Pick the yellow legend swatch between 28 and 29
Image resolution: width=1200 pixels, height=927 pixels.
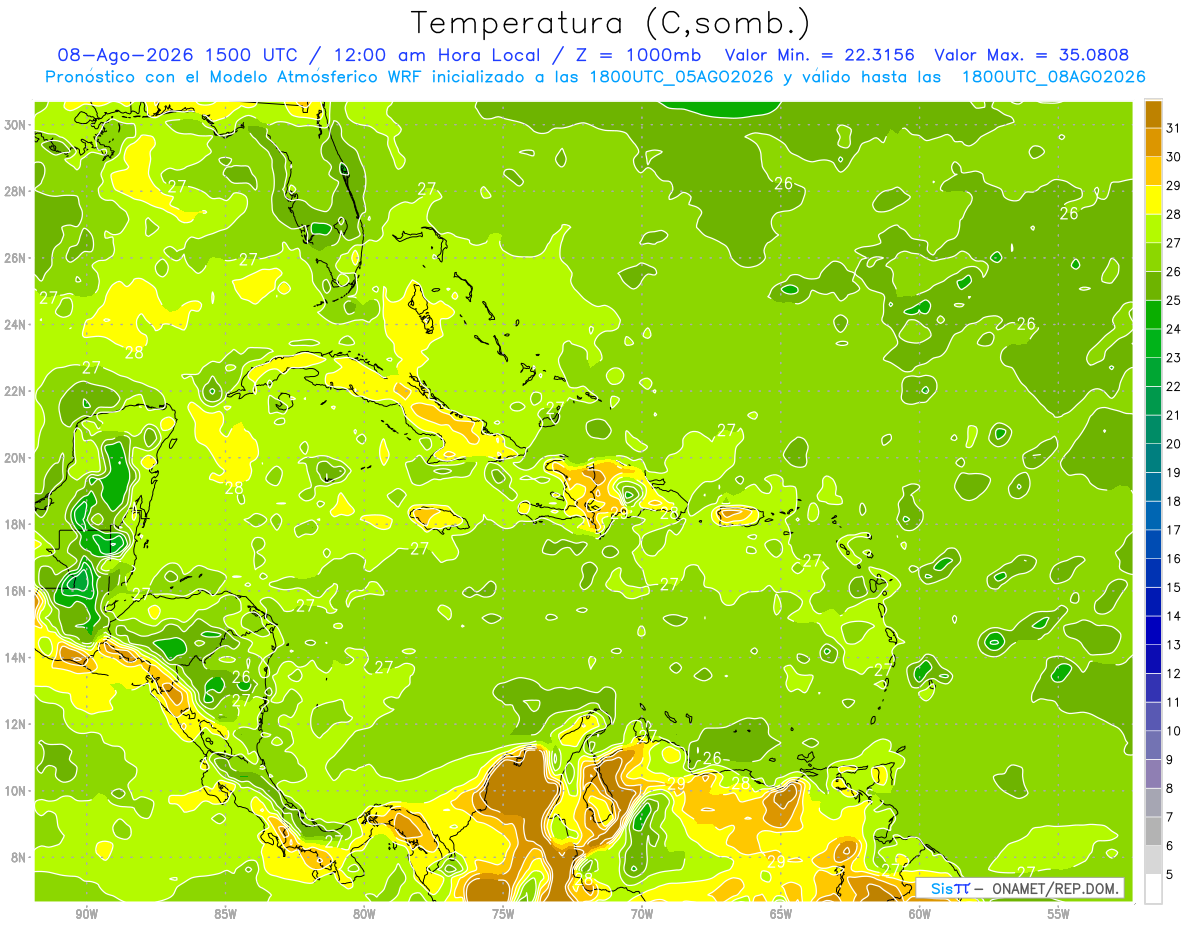pyautogui.click(x=1153, y=199)
